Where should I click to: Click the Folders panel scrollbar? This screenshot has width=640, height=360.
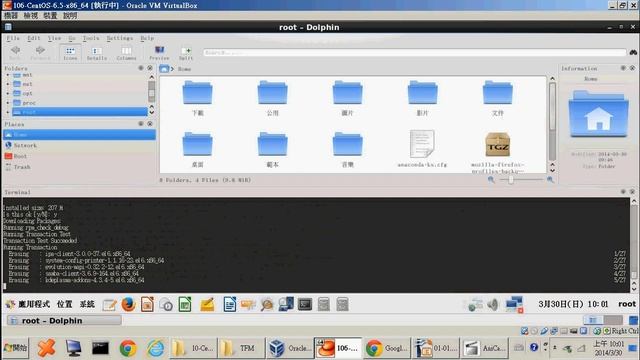point(151,95)
